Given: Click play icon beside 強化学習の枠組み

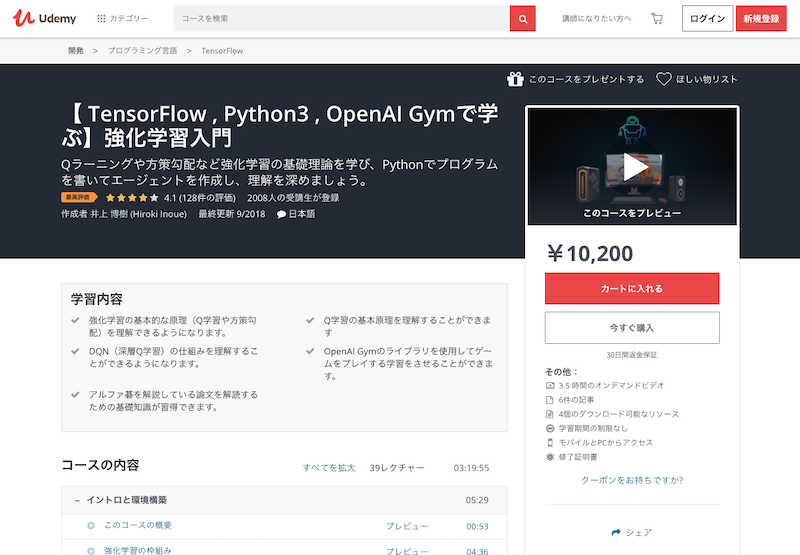Looking at the screenshot, I should [91, 551].
